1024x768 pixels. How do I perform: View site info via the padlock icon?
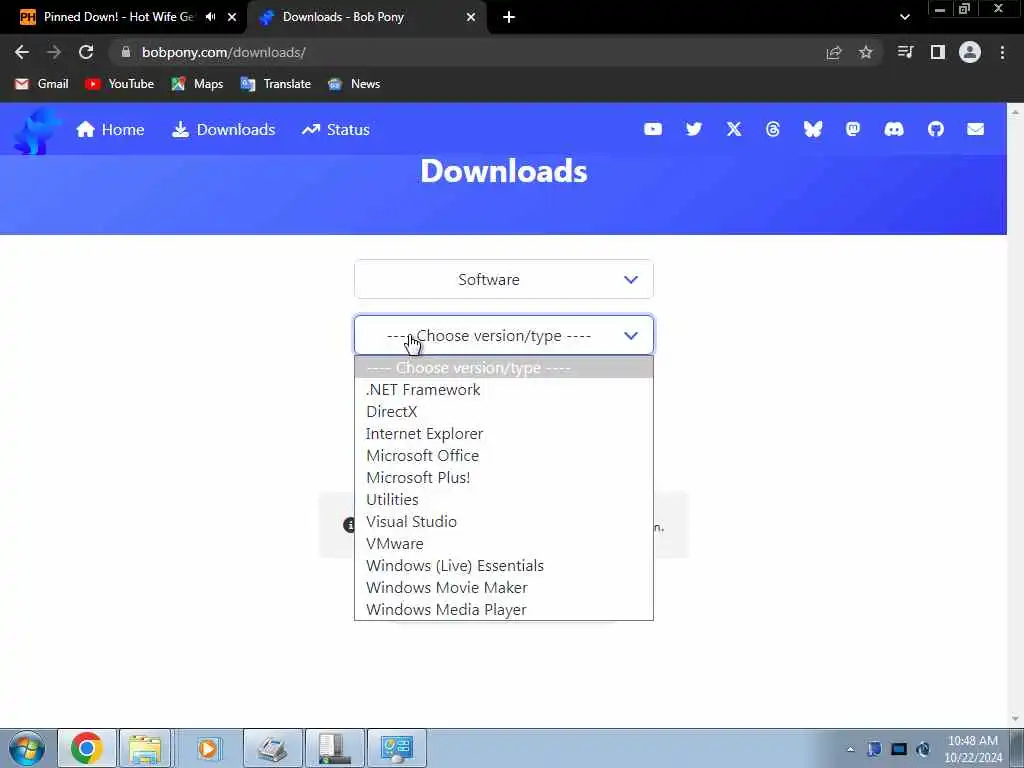[126, 52]
